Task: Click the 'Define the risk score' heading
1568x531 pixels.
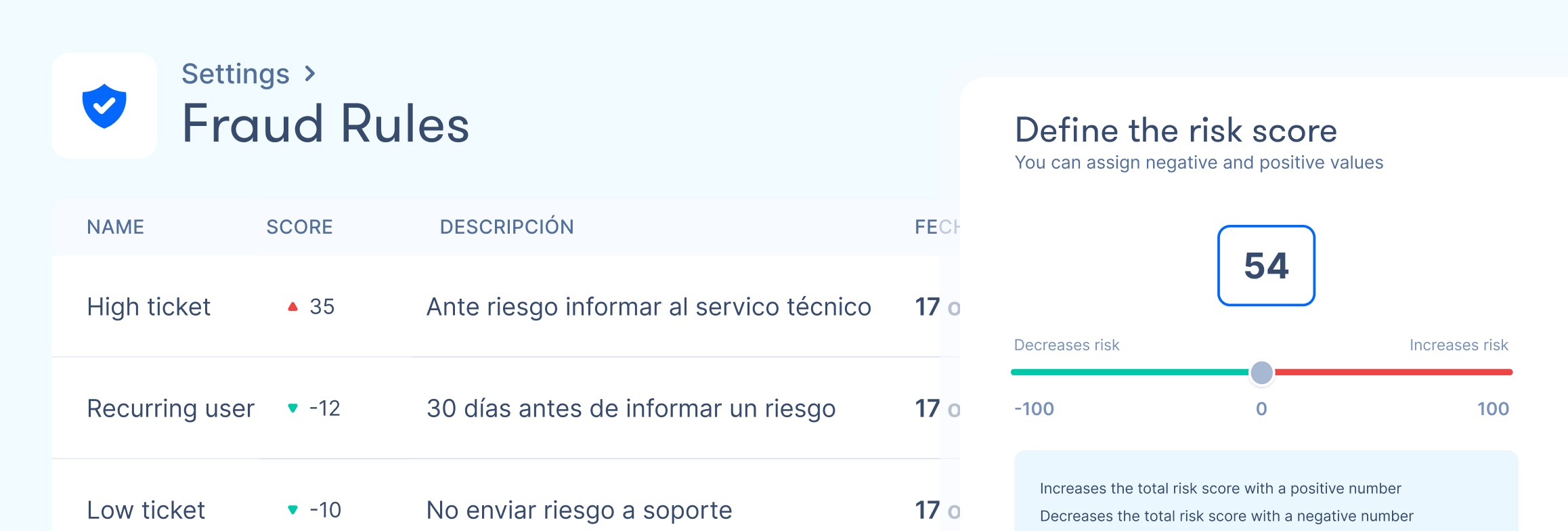Action: [1176, 130]
